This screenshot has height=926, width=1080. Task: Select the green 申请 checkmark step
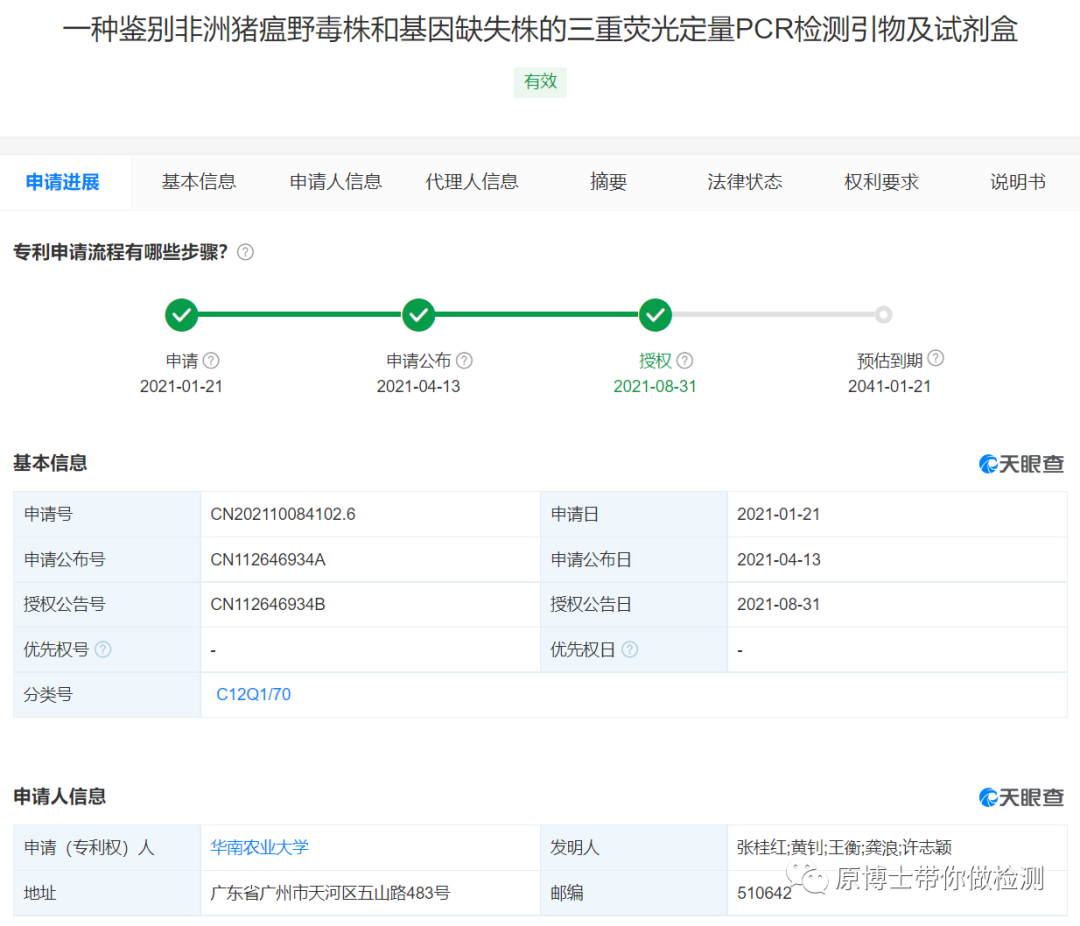coord(181,315)
